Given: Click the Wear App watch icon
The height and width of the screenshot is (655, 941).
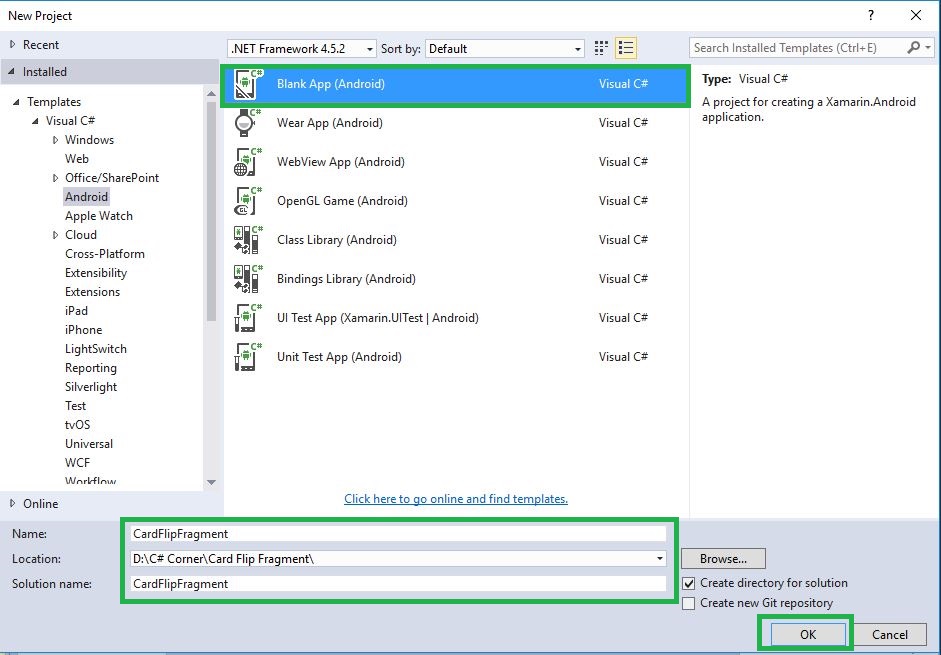Looking at the screenshot, I should pos(247,123).
